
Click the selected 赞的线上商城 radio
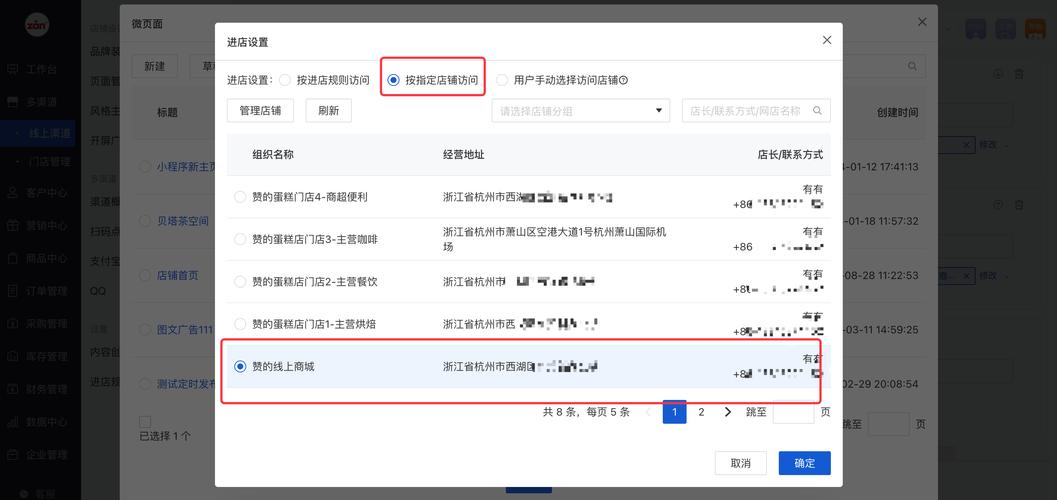click(240, 367)
